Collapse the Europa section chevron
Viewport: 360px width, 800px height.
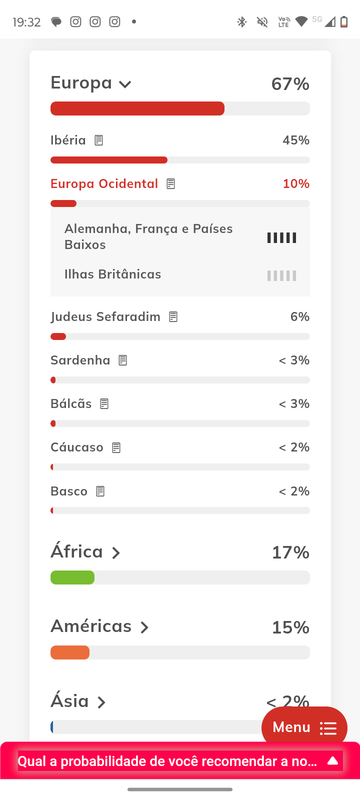(x=125, y=84)
